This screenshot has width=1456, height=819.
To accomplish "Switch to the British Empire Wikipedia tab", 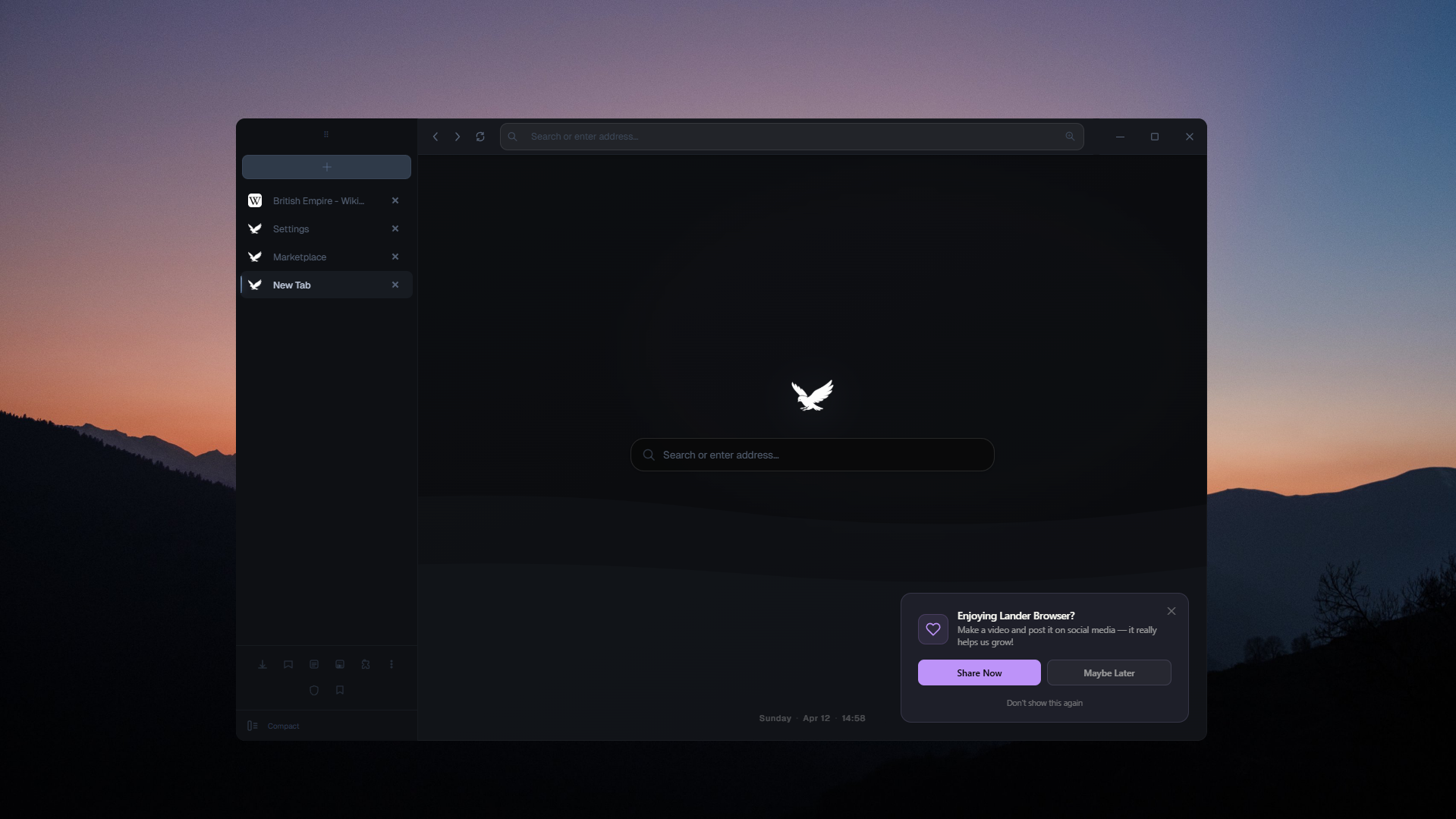I will [x=318, y=200].
